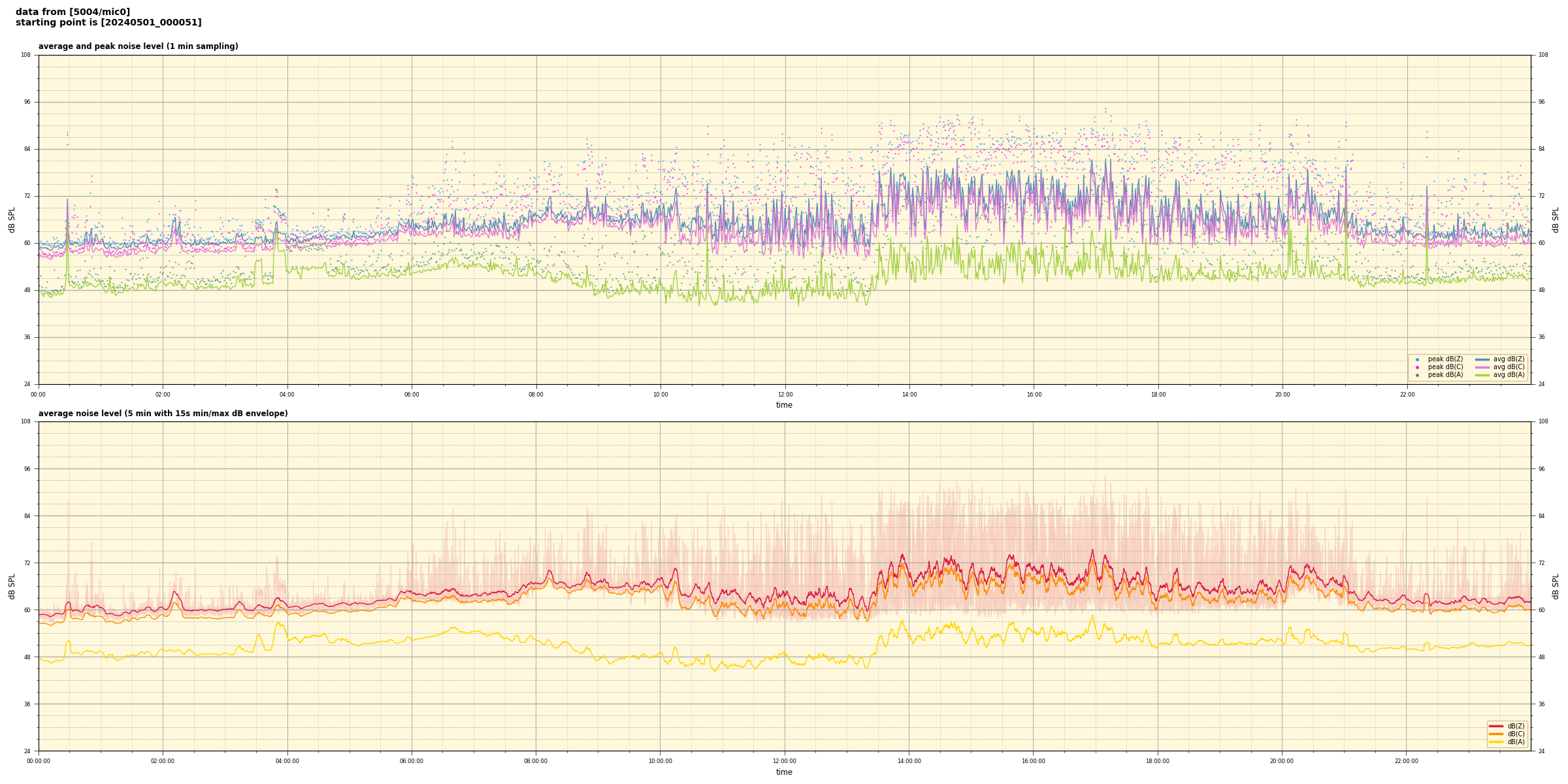Image resolution: width=1568 pixels, height=784 pixels.
Task: Click the starting point timestamp text
Action: [108, 23]
